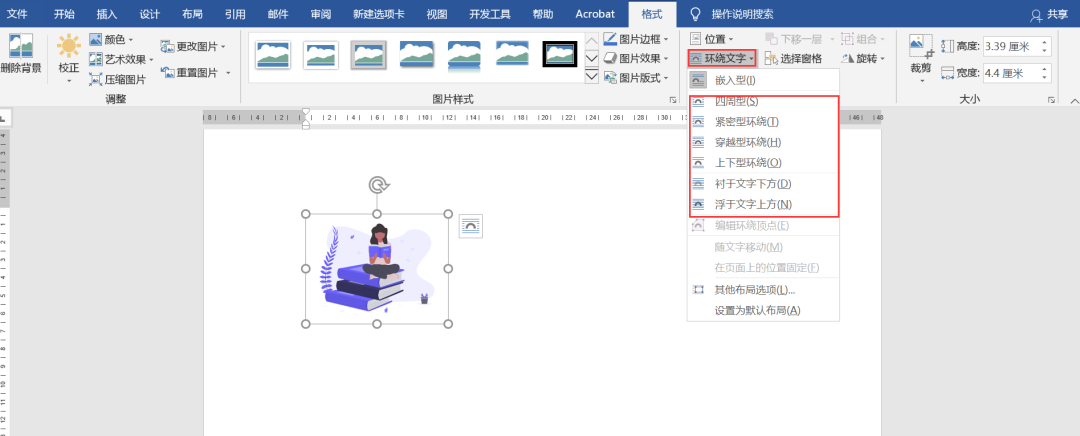Choose 上下型环绕 top and bottom wrap
This screenshot has height=436, width=1080.
pos(763,163)
